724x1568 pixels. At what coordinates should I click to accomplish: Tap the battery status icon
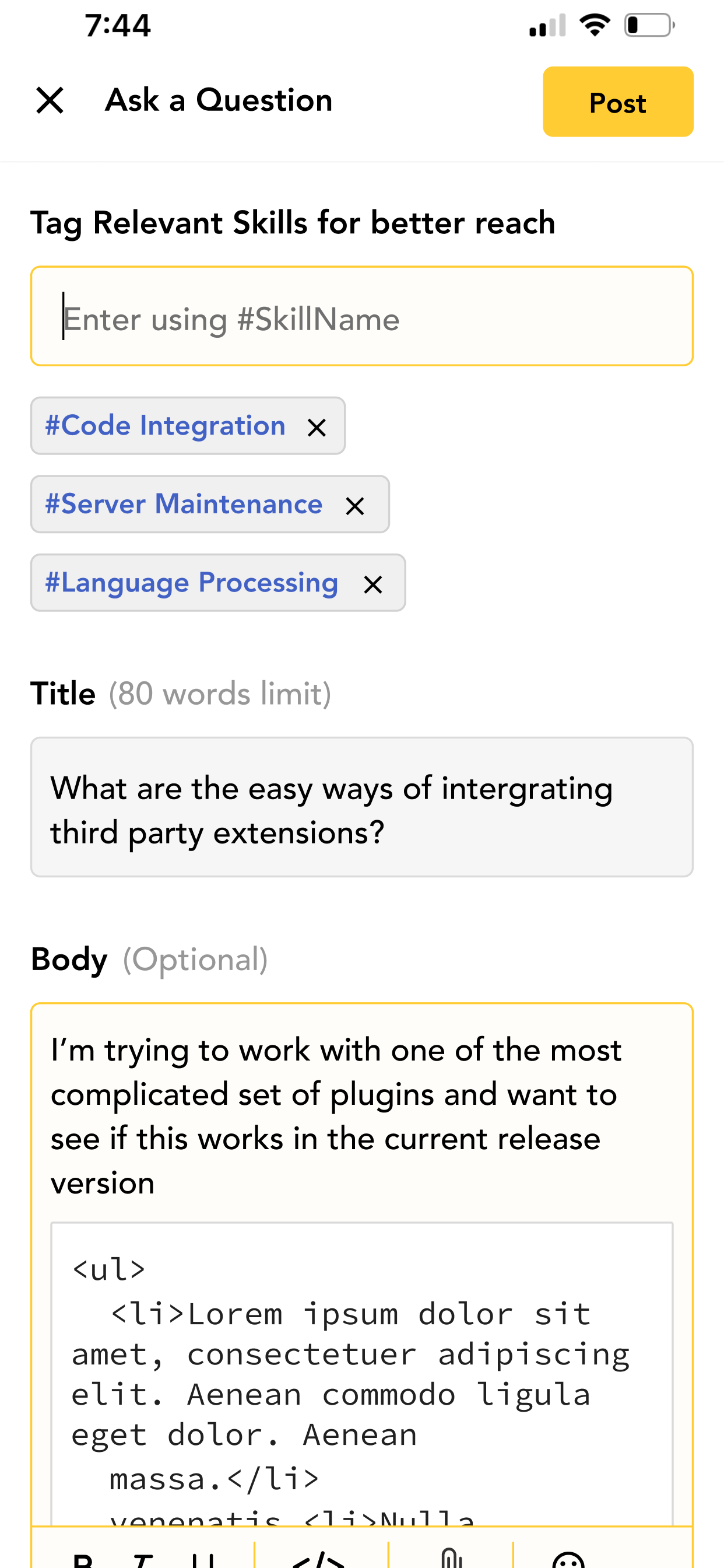point(649,25)
